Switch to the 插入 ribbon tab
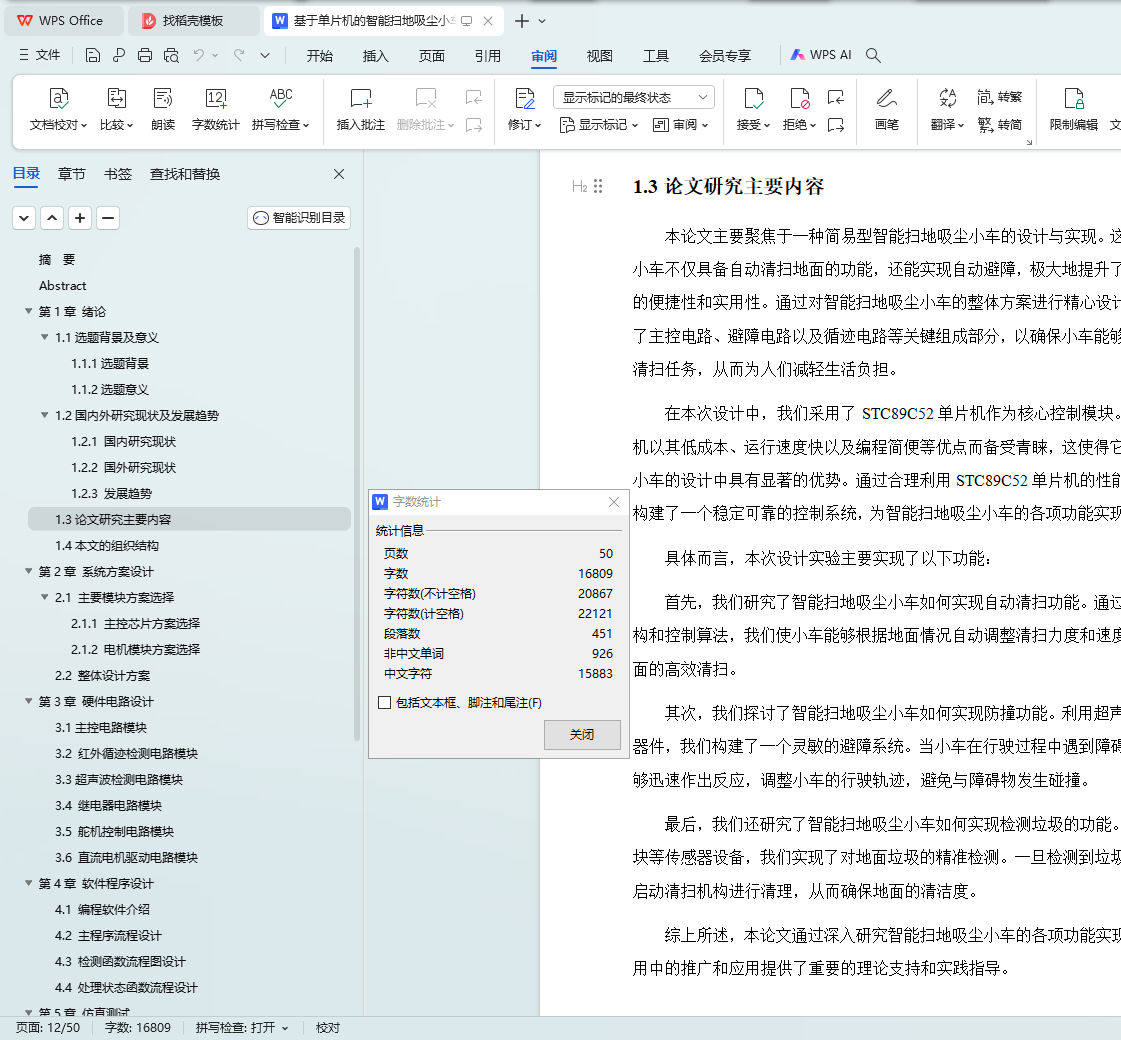 point(375,56)
